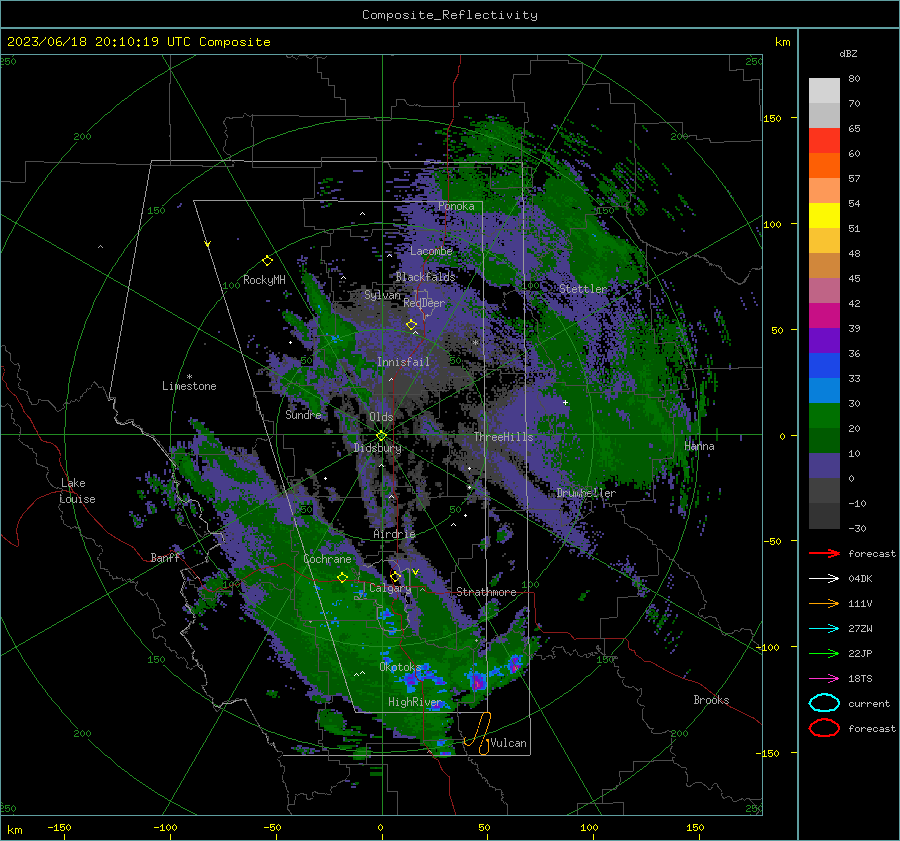Click the red forecast arrow in legend
This screenshot has width=900, height=841.
pyautogui.click(x=824, y=553)
